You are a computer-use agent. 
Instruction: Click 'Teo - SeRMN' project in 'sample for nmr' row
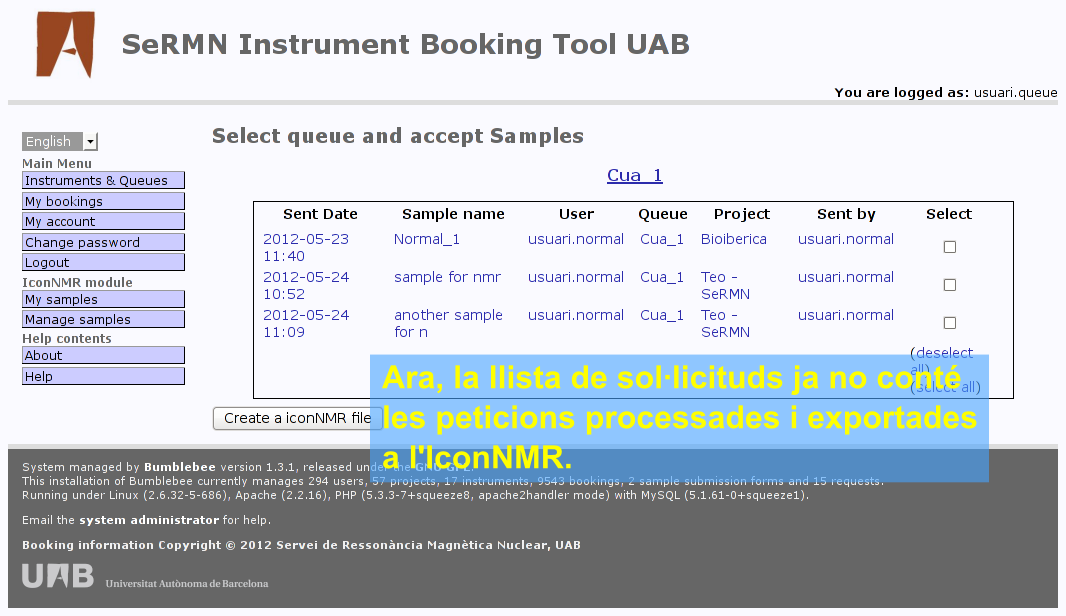[725, 286]
